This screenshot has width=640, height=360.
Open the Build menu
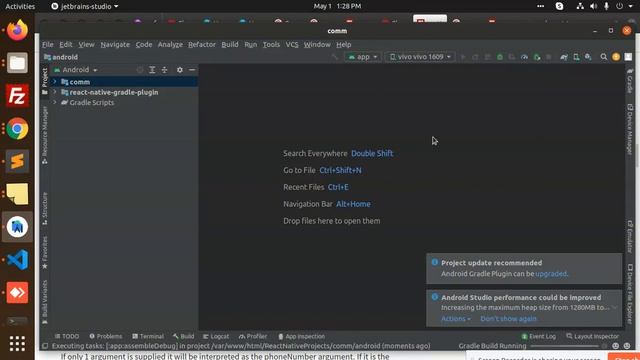[x=230, y=44]
